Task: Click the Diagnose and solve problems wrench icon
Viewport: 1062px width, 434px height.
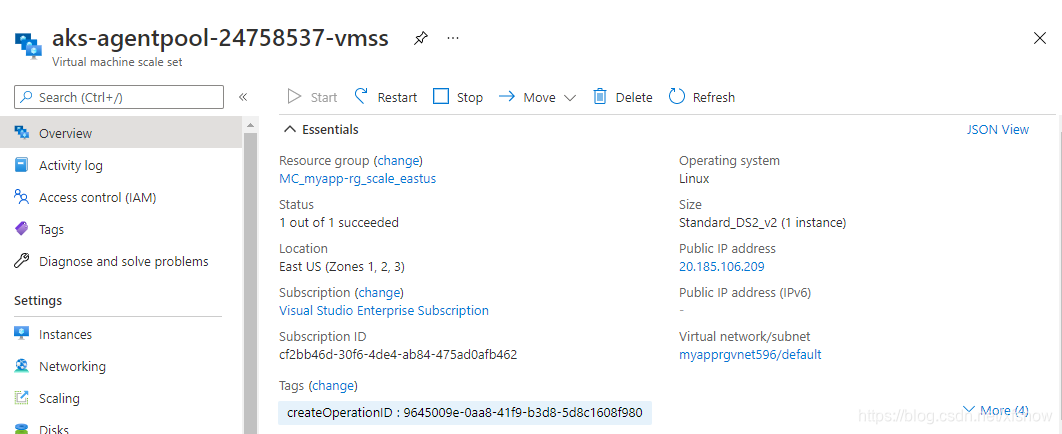Action: tap(22, 261)
